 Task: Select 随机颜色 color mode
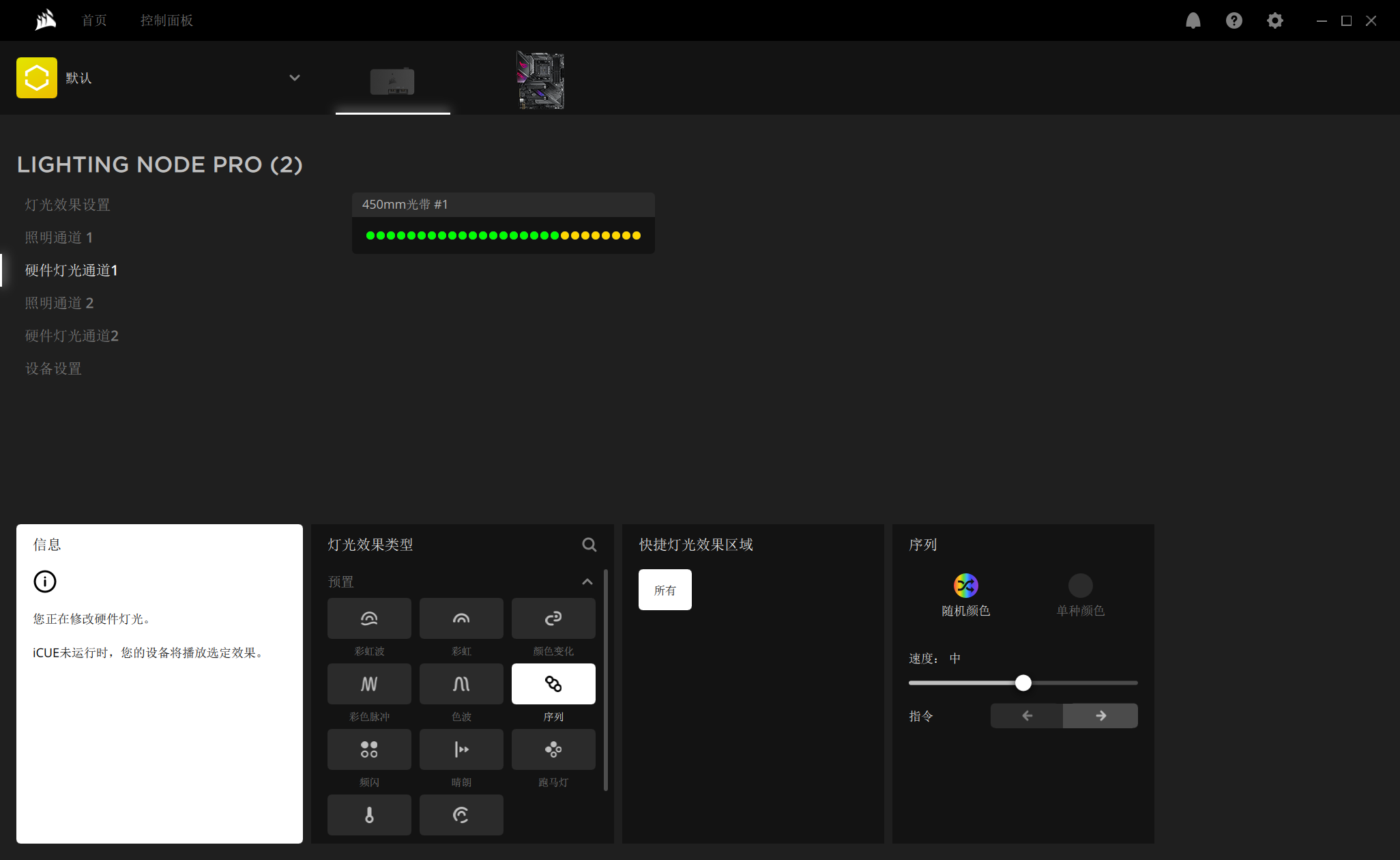tap(965, 585)
